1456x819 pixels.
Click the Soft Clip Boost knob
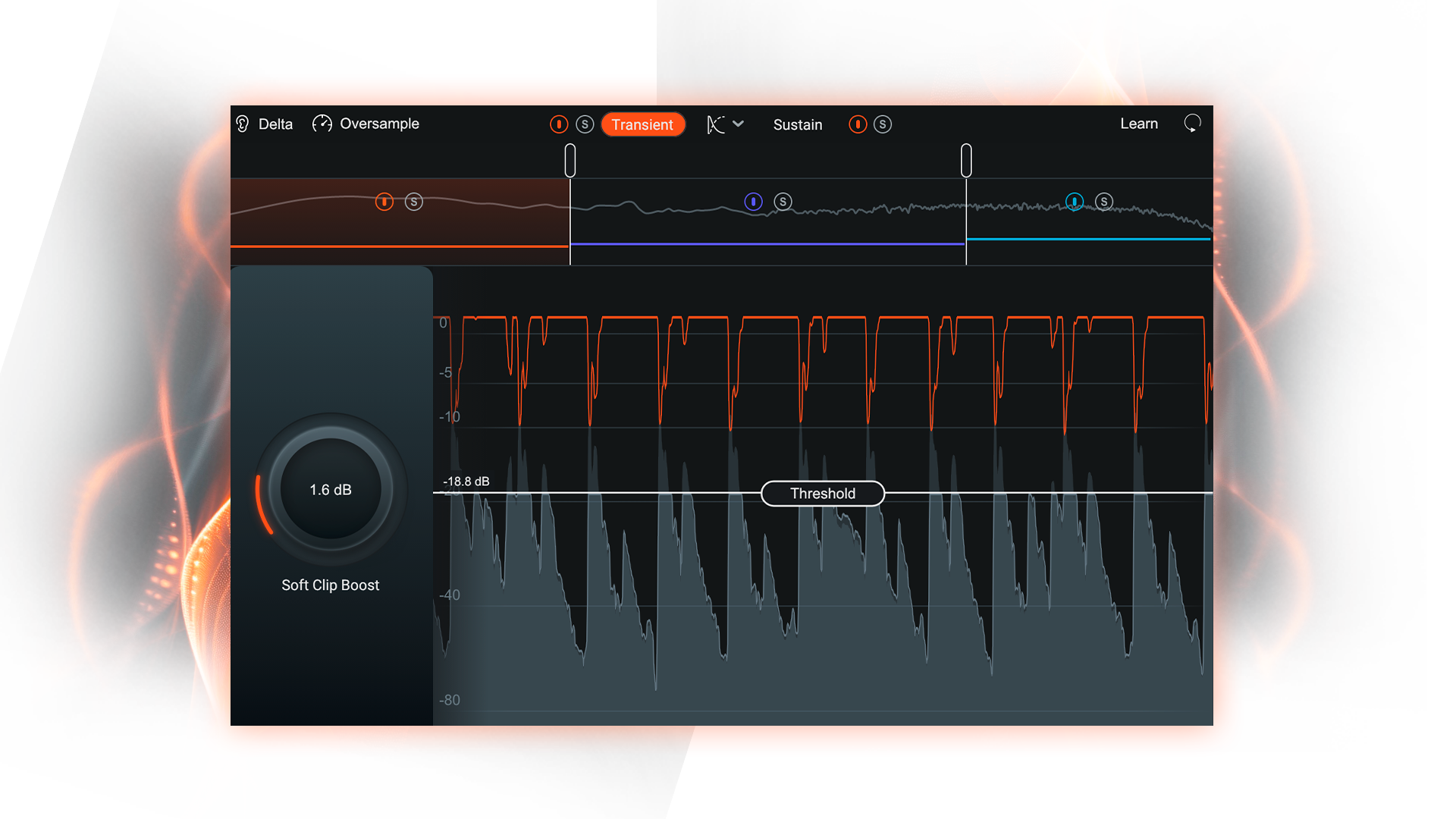pos(331,489)
